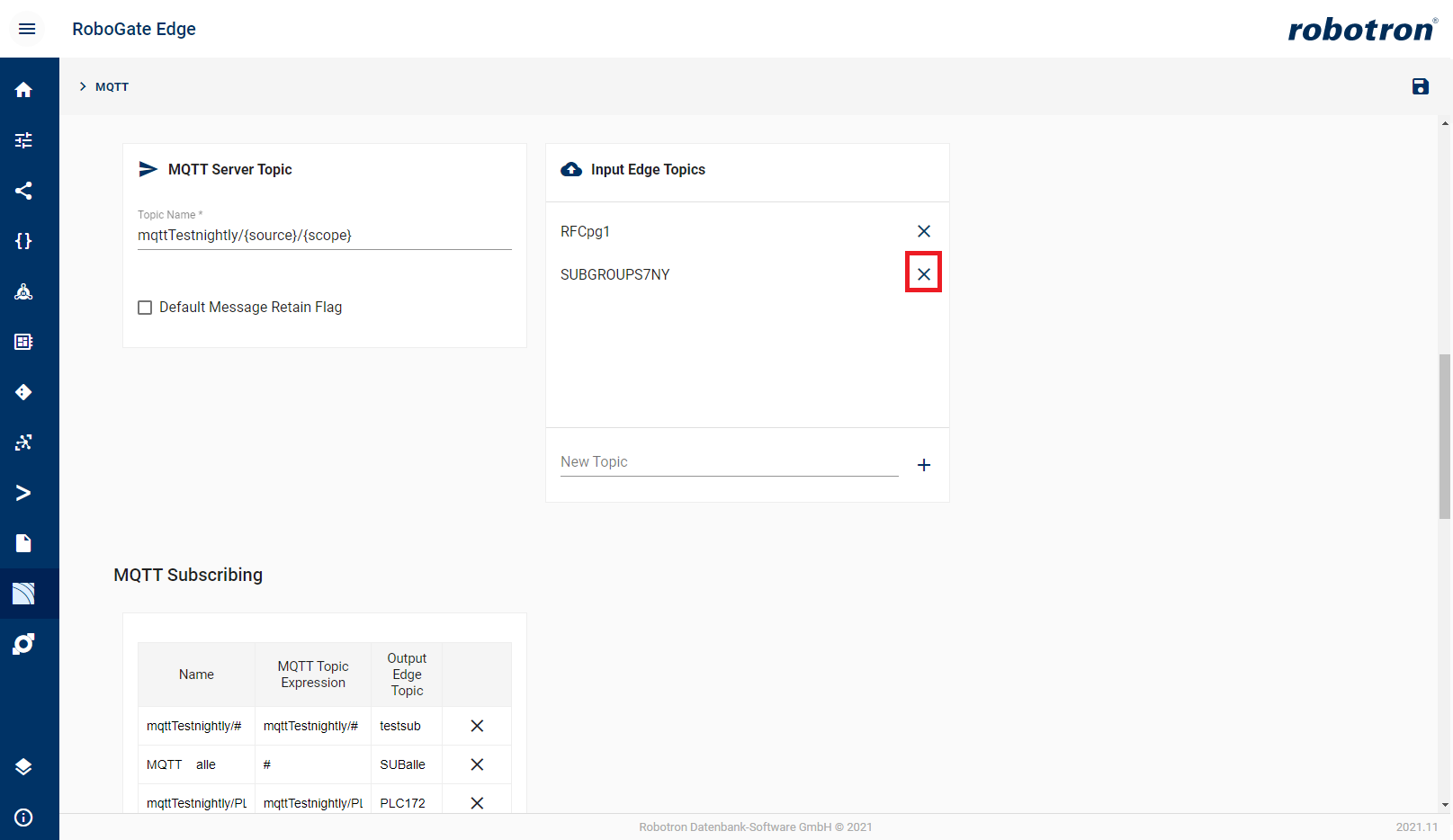This screenshot has width=1453, height=840.
Task: Remove the RFCpg1 input topic
Action: [923, 231]
